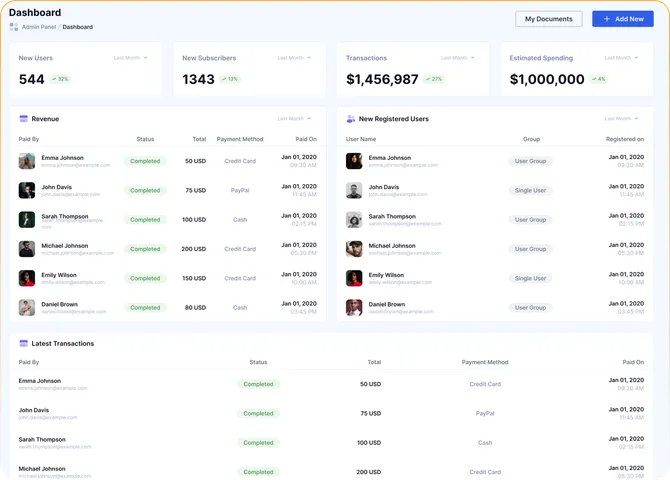Viewport: 670px width, 480px height.
Task: Open the New Subscribers Last Month dropdown
Action: coord(294,58)
